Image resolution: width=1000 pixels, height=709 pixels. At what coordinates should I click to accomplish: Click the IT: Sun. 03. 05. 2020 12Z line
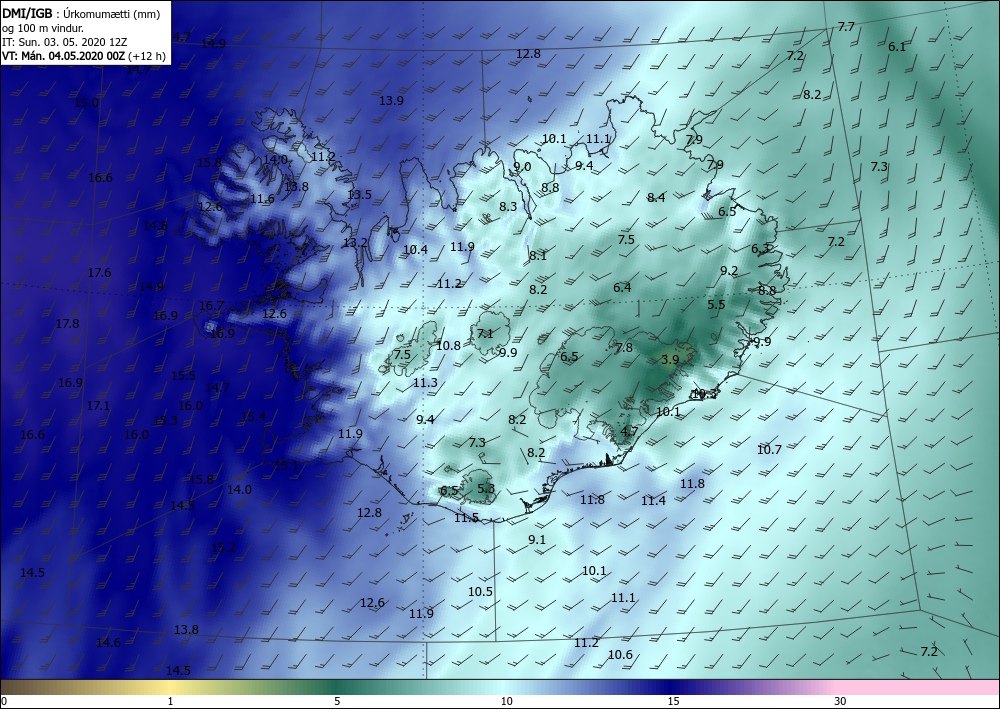64,42
